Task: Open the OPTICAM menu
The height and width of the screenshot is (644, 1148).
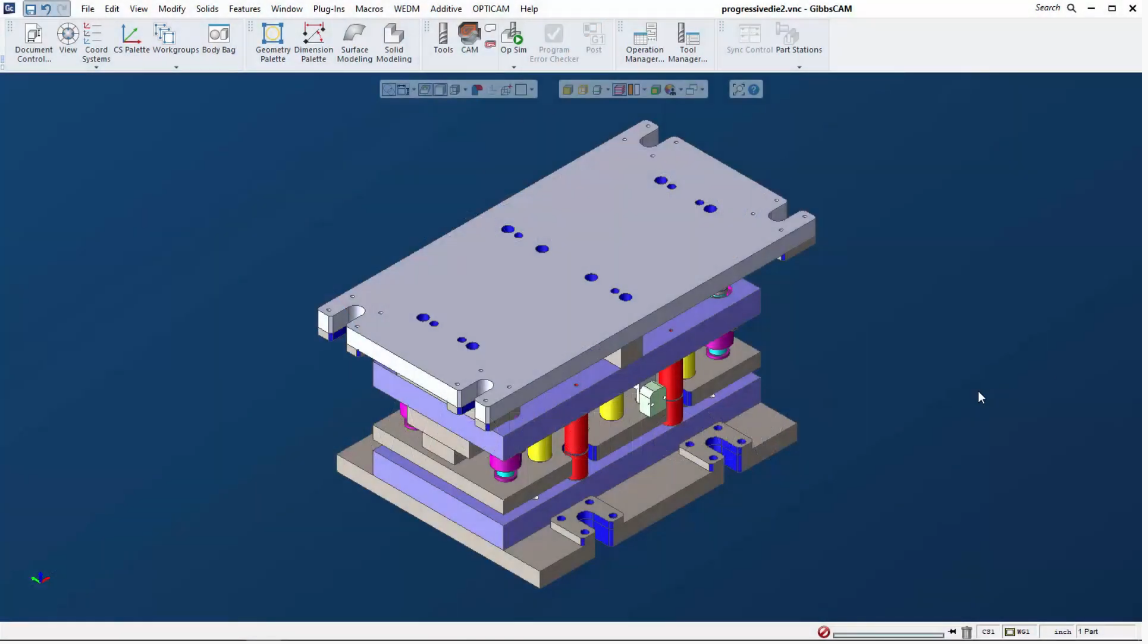Action: pos(491,9)
